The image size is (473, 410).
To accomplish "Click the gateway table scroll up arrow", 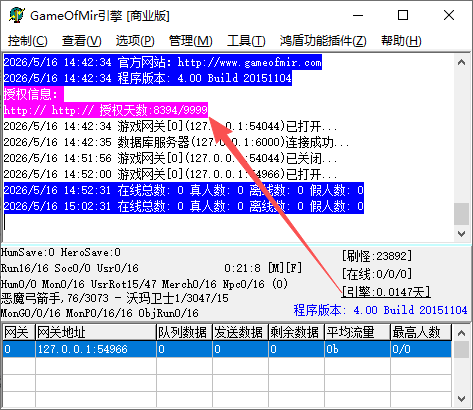I will point(462,333).
